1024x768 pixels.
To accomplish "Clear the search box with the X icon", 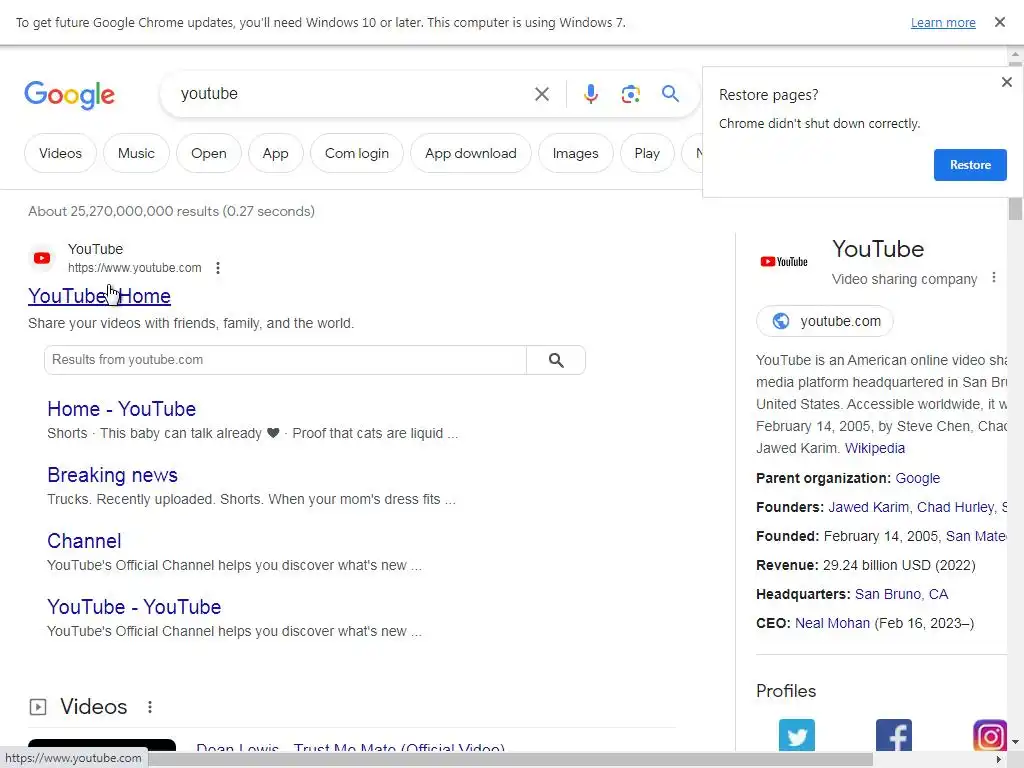I will (x=541, y=94).
